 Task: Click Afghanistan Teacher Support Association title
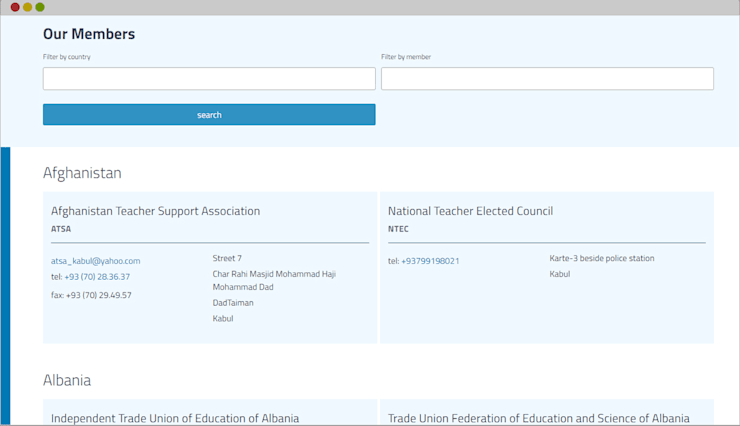tap(155, 211)
